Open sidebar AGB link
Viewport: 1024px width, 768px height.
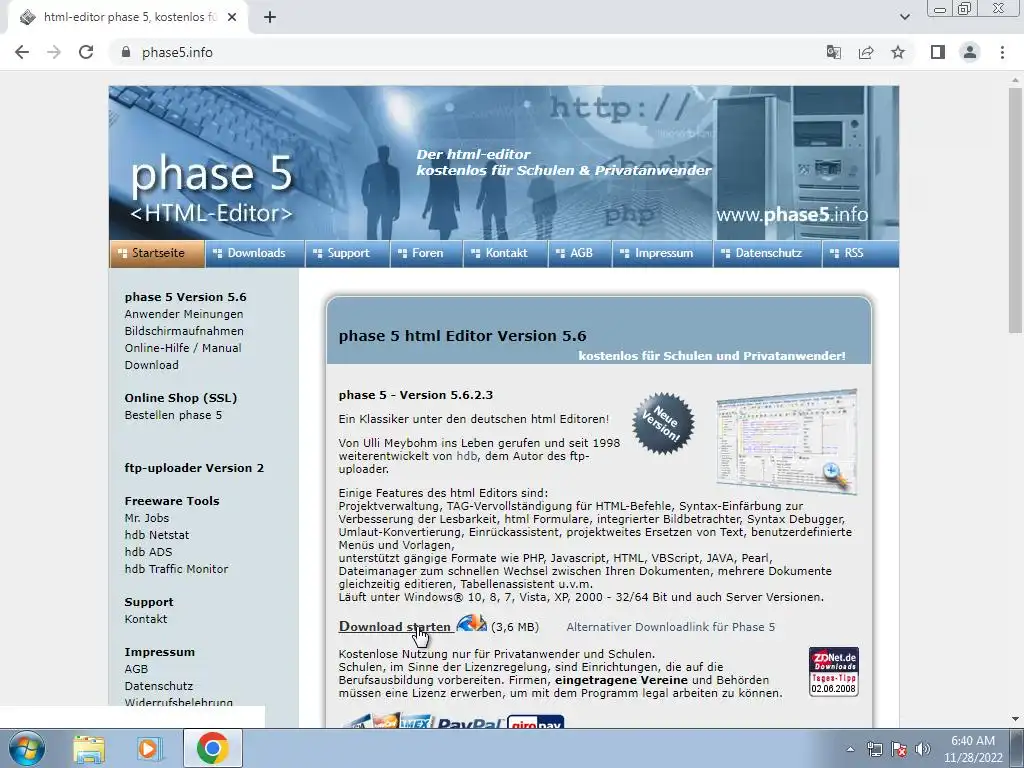point(136,669)
